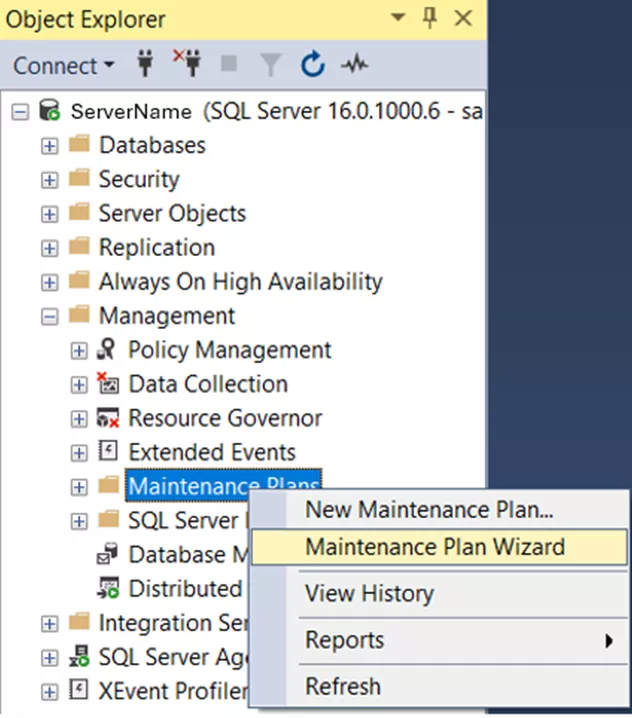Collapse the ServerName server node

pos(20,112)
